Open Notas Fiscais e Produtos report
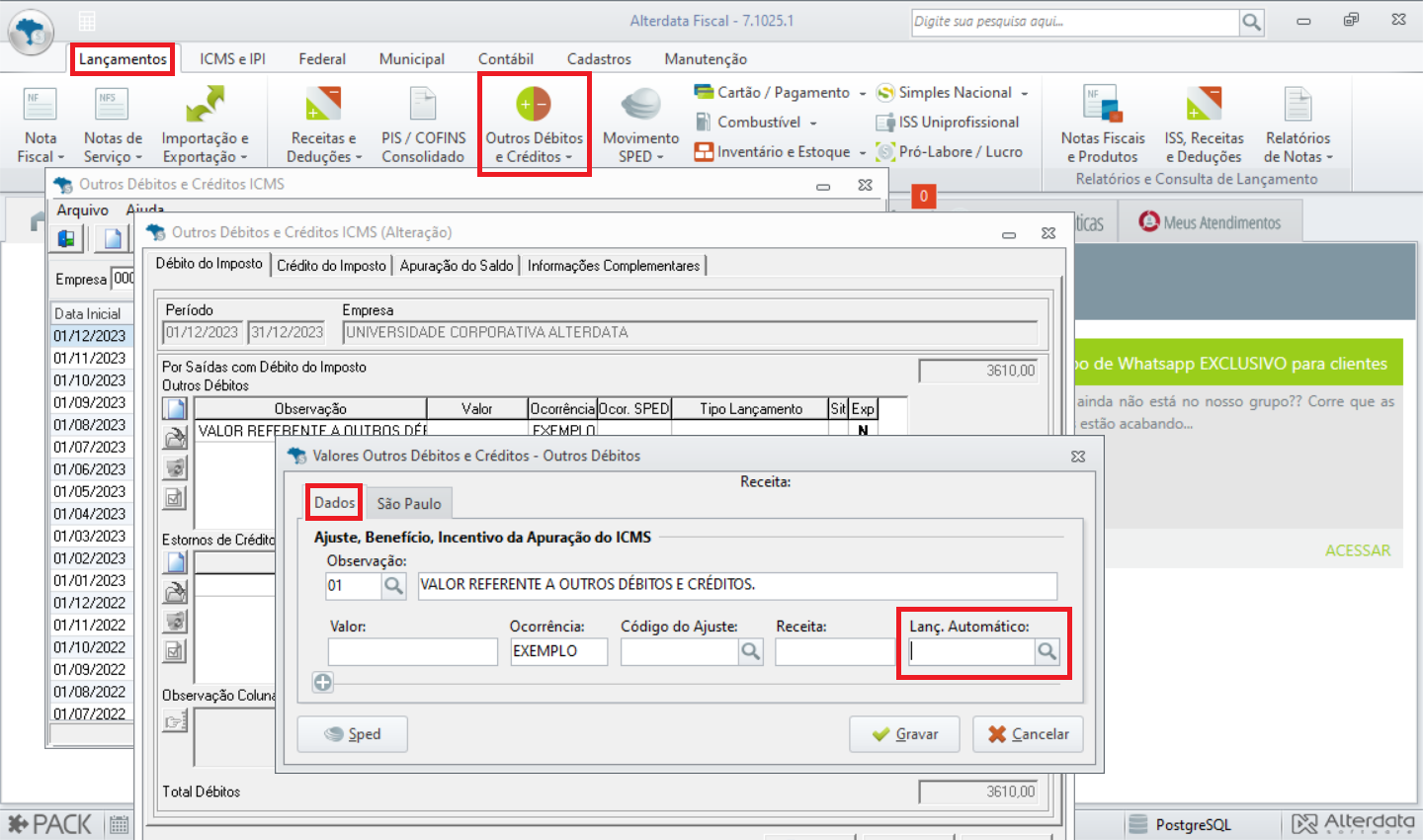Screen dimensions: 1423x840 coord(1103,126)
